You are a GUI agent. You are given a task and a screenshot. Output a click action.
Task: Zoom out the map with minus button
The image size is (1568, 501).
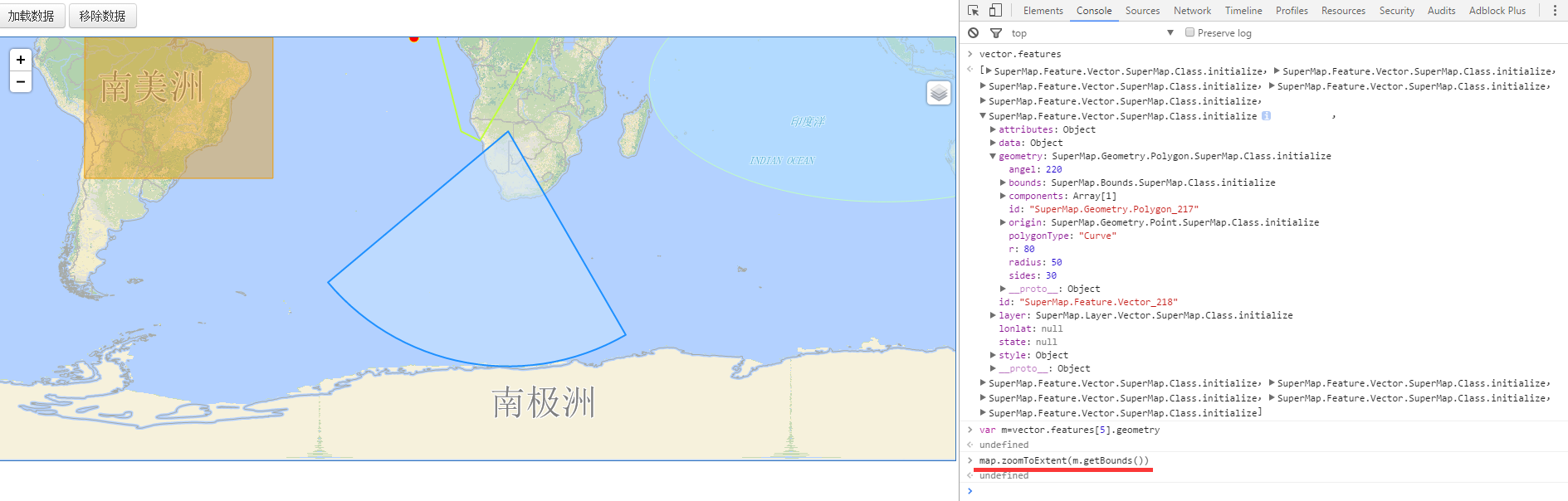tap(21, 81)
